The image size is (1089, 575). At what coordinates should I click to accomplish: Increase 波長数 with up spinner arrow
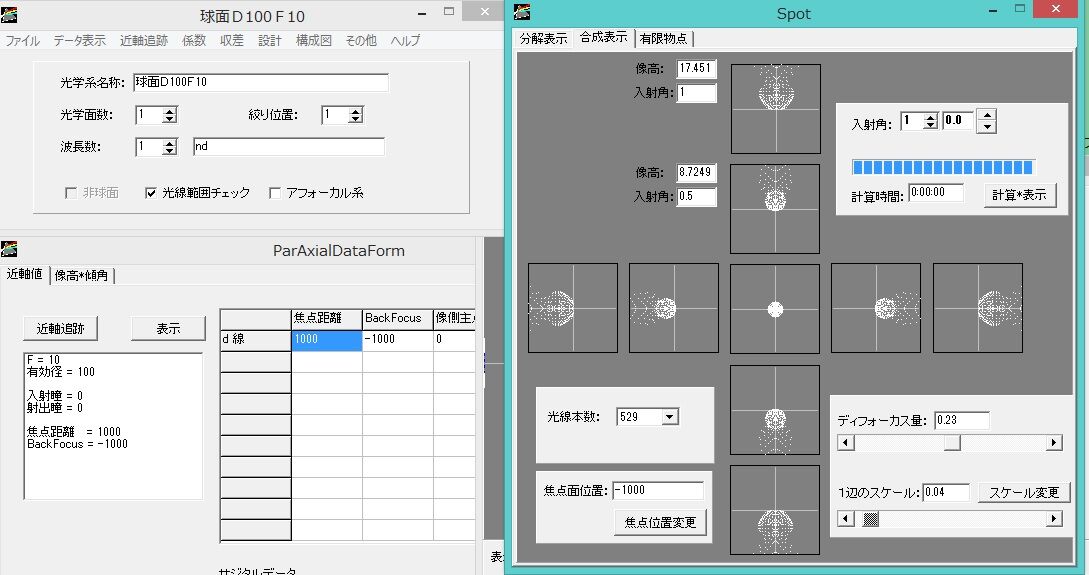coord(169,143)
